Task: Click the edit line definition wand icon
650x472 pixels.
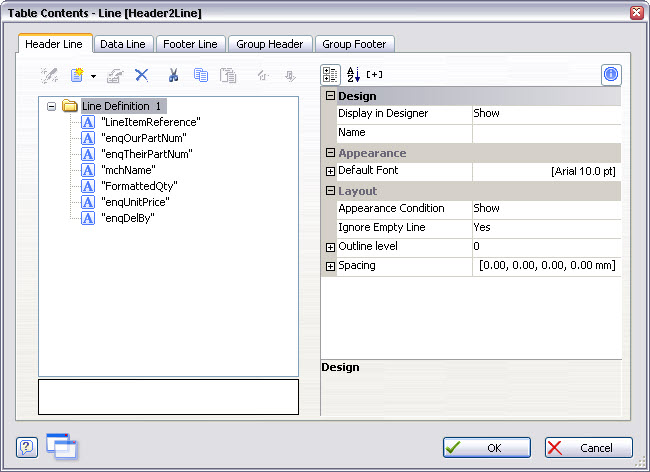Action: pyautogui.click(x=49, y=75)
